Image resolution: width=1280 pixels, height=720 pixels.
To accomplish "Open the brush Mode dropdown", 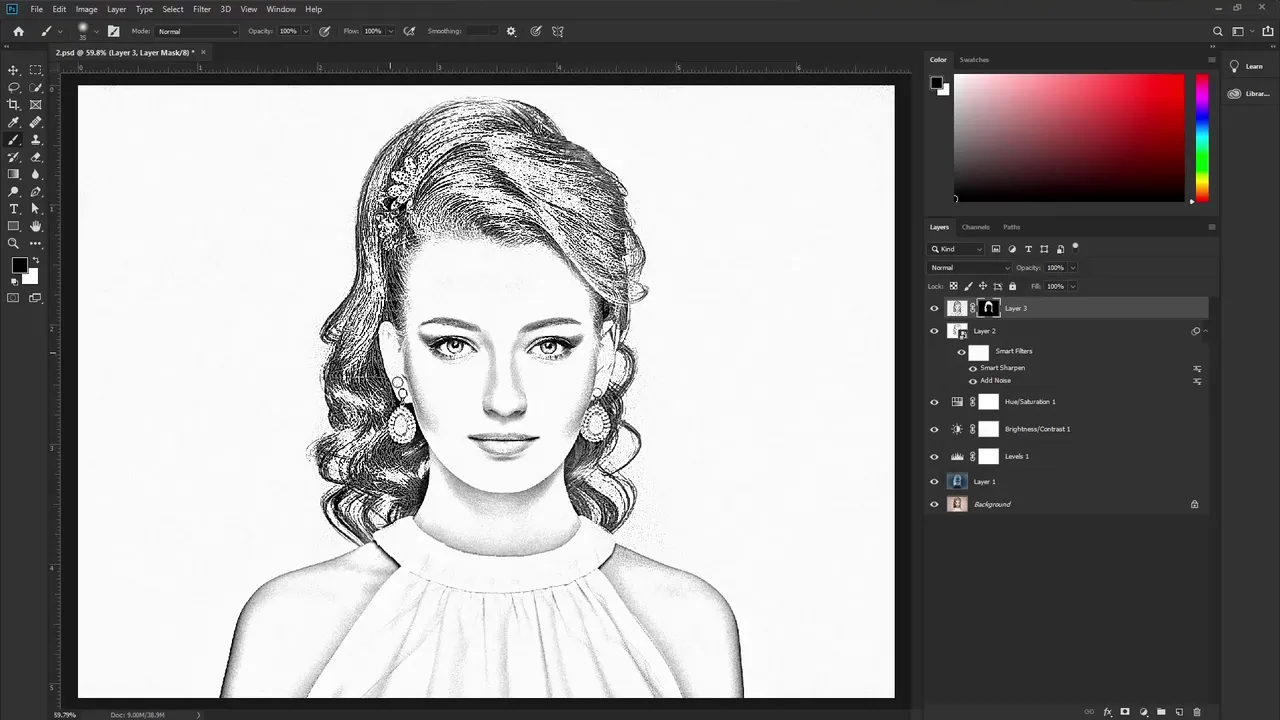I will [x=198, y=31].
